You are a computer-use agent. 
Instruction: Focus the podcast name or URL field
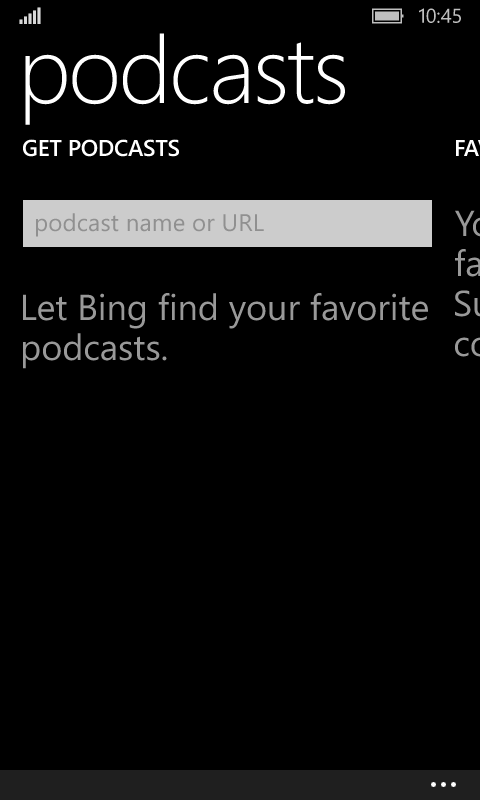click(228, 223)
